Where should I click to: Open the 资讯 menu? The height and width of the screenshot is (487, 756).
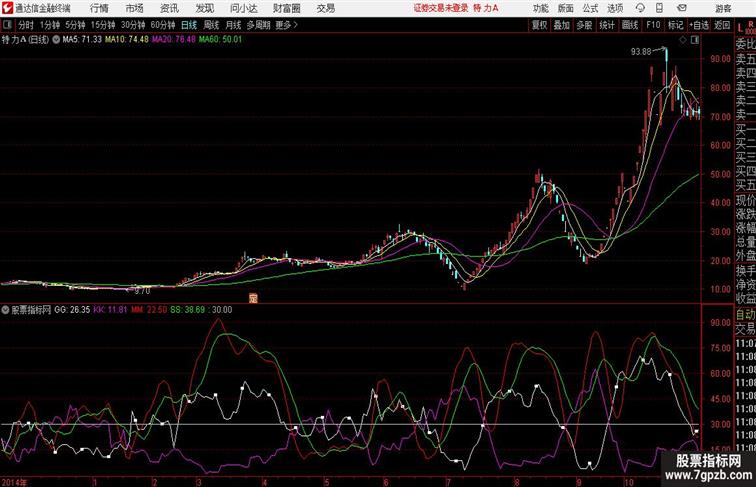[x=169, y=8]
